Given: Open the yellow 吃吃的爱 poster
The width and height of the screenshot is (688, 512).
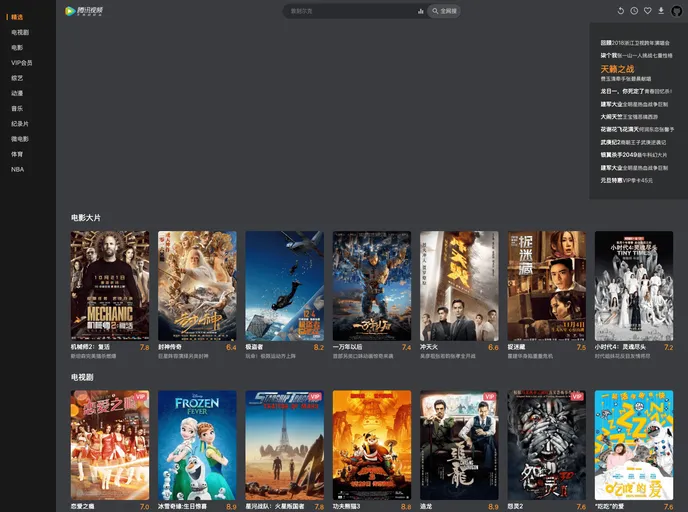Looking at the screenshot, I should 634,445.
